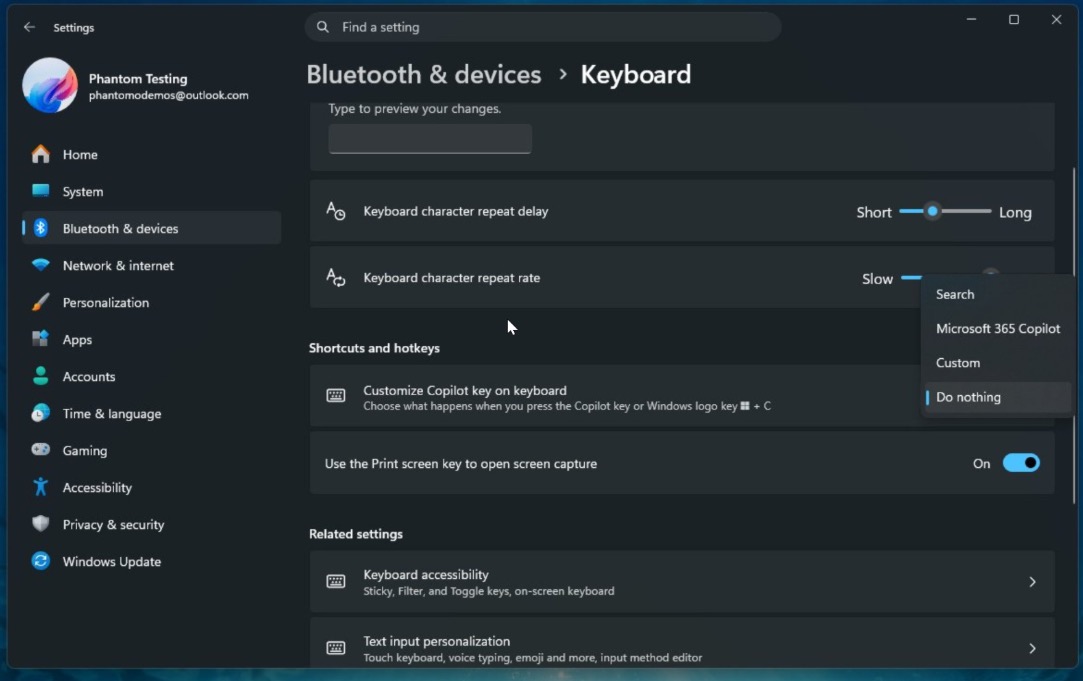Open Accessibility settings

click(x=151, y=487)
